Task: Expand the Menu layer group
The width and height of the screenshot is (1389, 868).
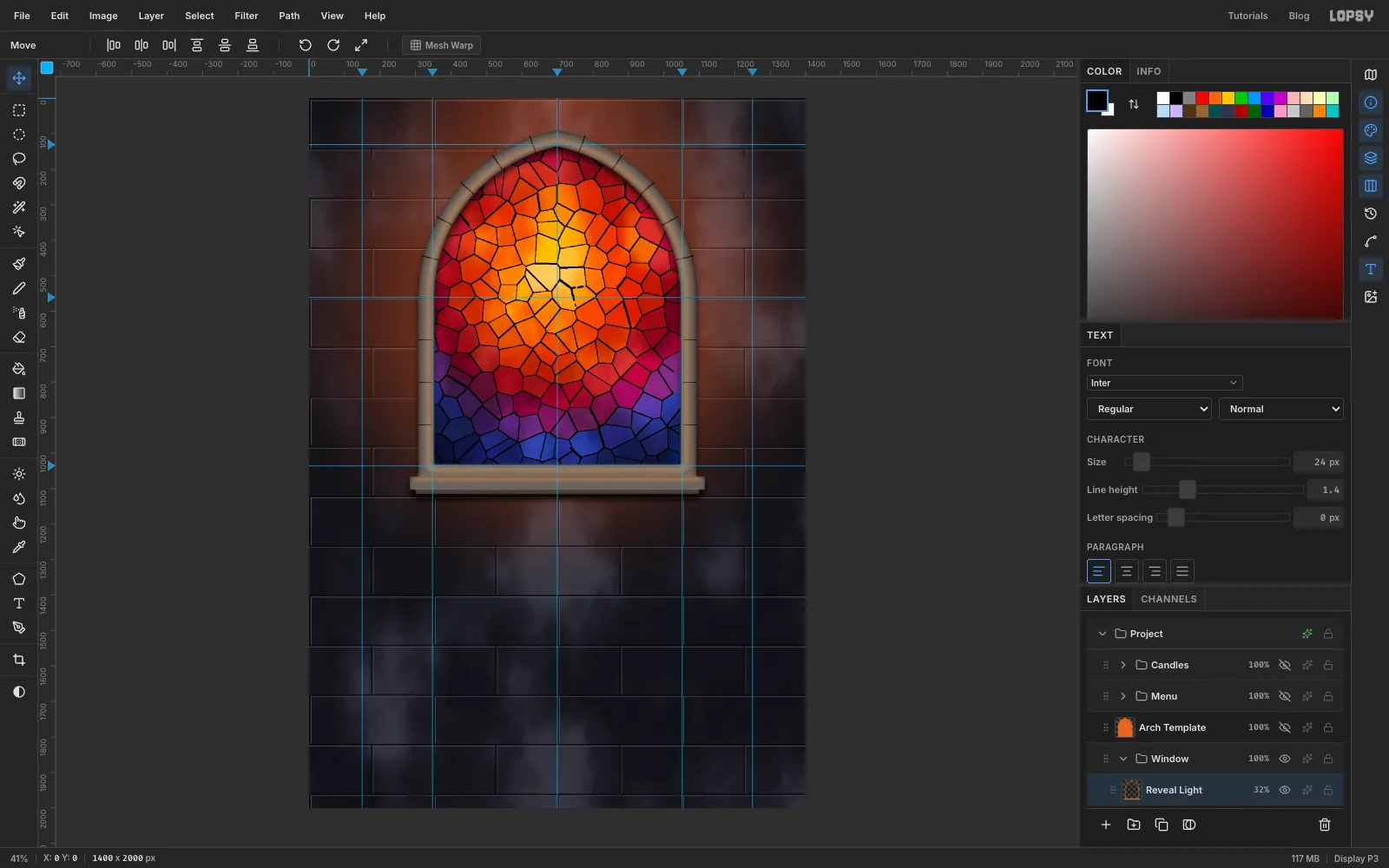Action: click(x=1123, y=696)
